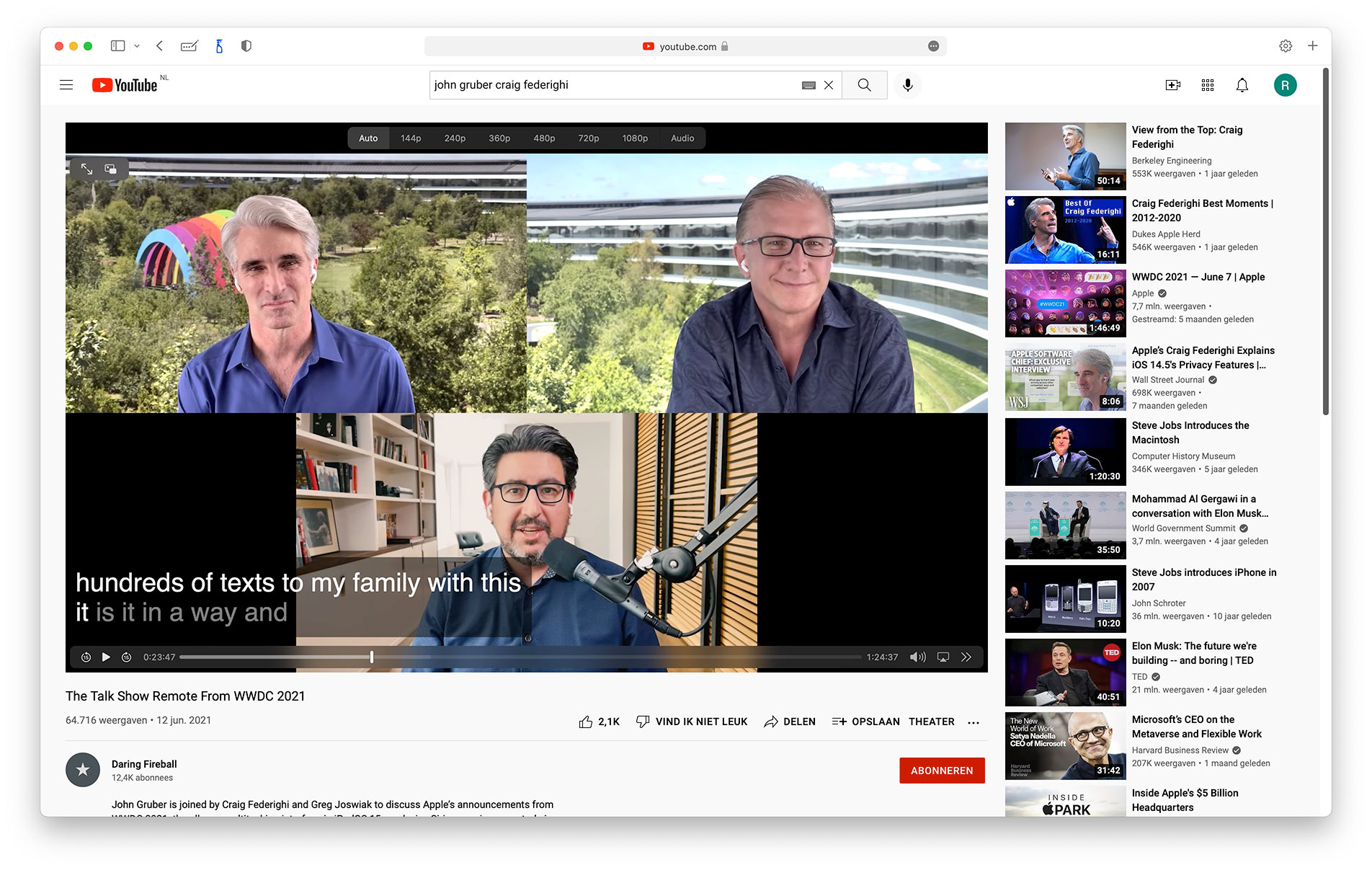Skip back 15 seconds
Image resolution: width=1372 pixels, height=870 pixels.
pyautogui.click(x=86, y=657)
